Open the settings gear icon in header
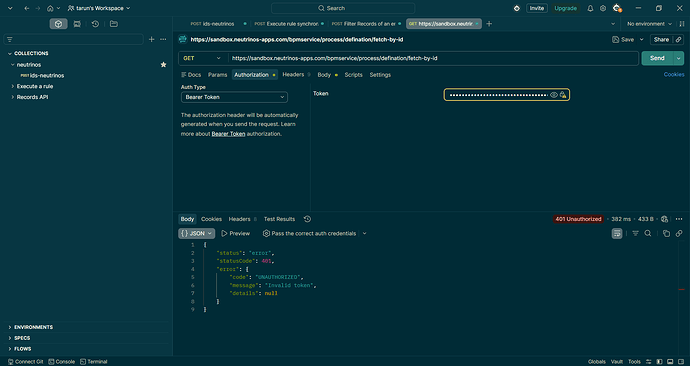This screenshot has width=690, height=366. click(x=603, y=8)
